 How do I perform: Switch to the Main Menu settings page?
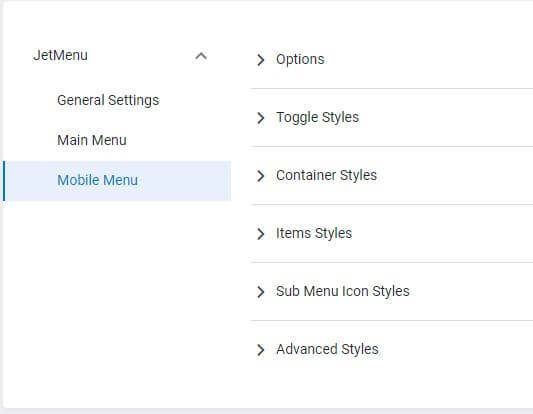(92, 140)
